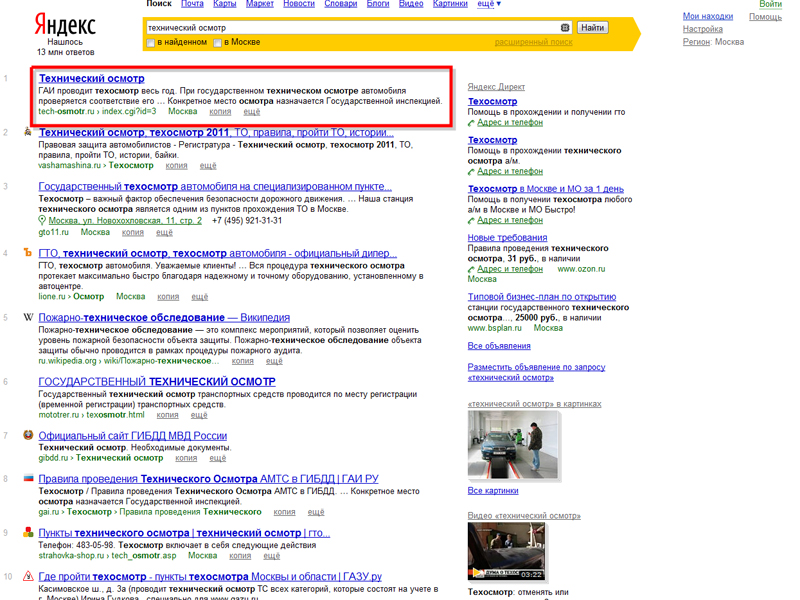Click the warning triangle favicon of ГАЗУ.ру result
The width and height of the screenshot is (800, 600).
pos(29,577)
